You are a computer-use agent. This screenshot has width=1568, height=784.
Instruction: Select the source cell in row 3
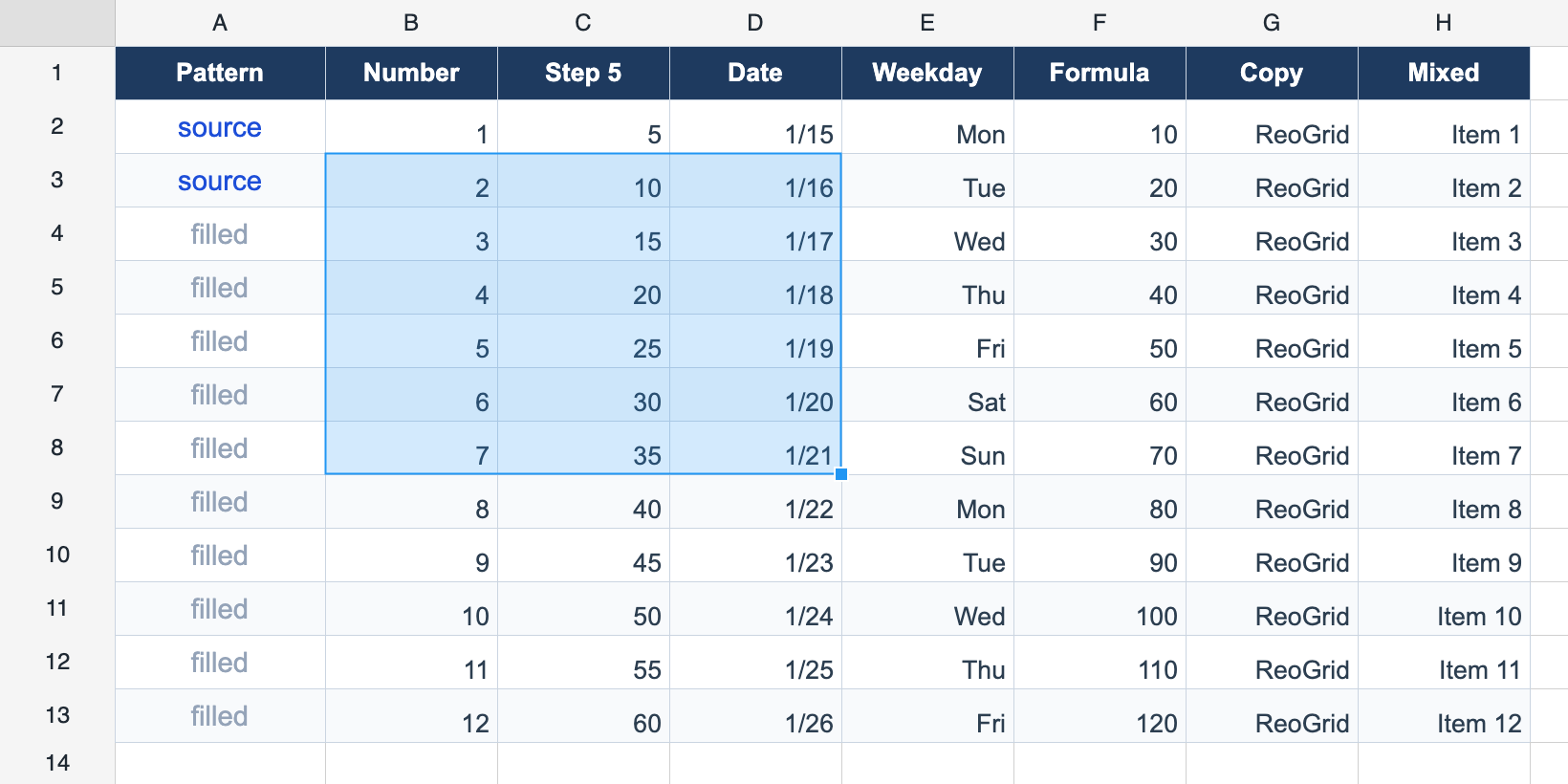click(x=220, y=181)
